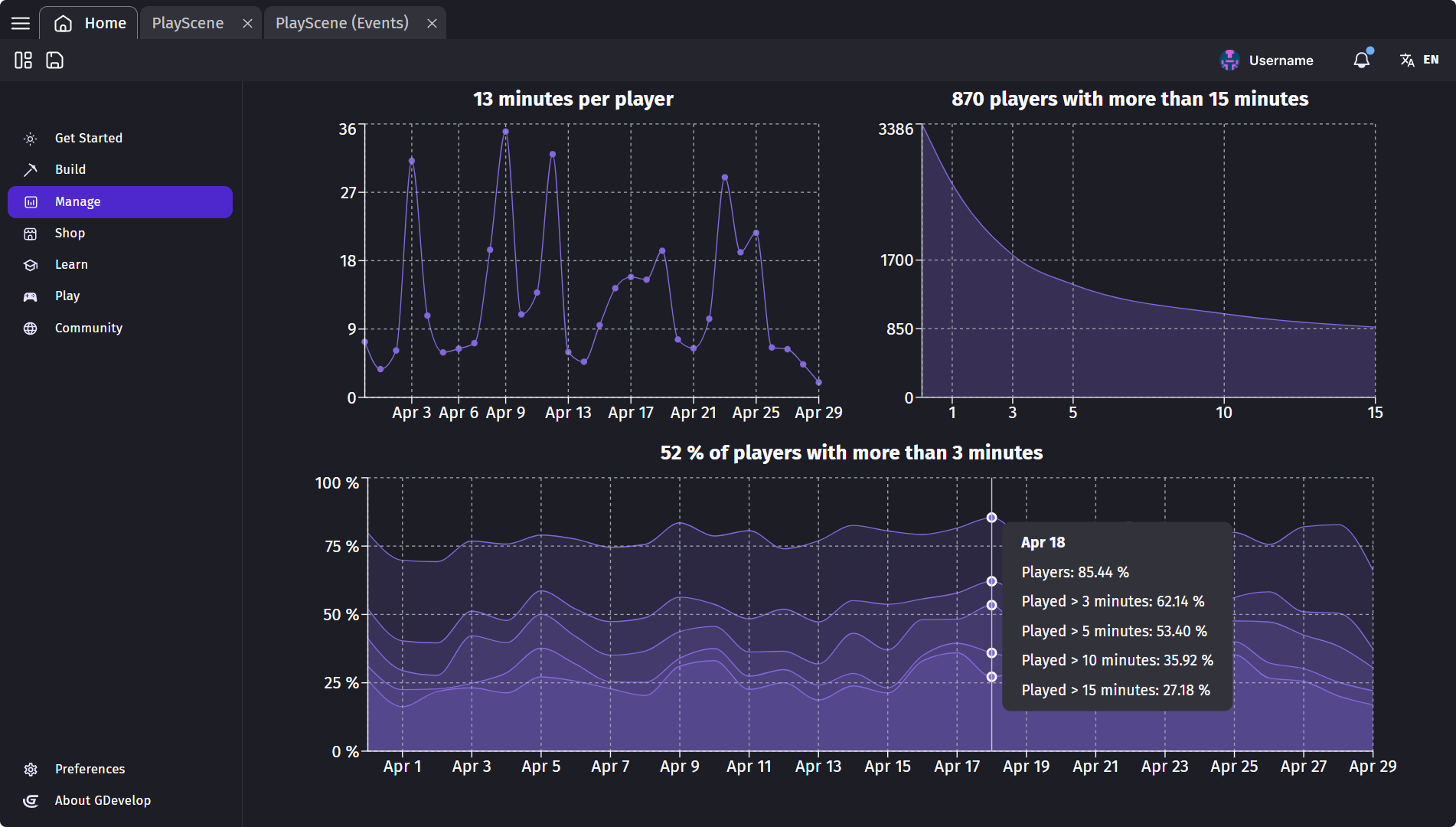The height and width of the screenshot is (827, 1456).
Task: Click the Apr 18 data point on the chart
Action: [x=991, y=518]
